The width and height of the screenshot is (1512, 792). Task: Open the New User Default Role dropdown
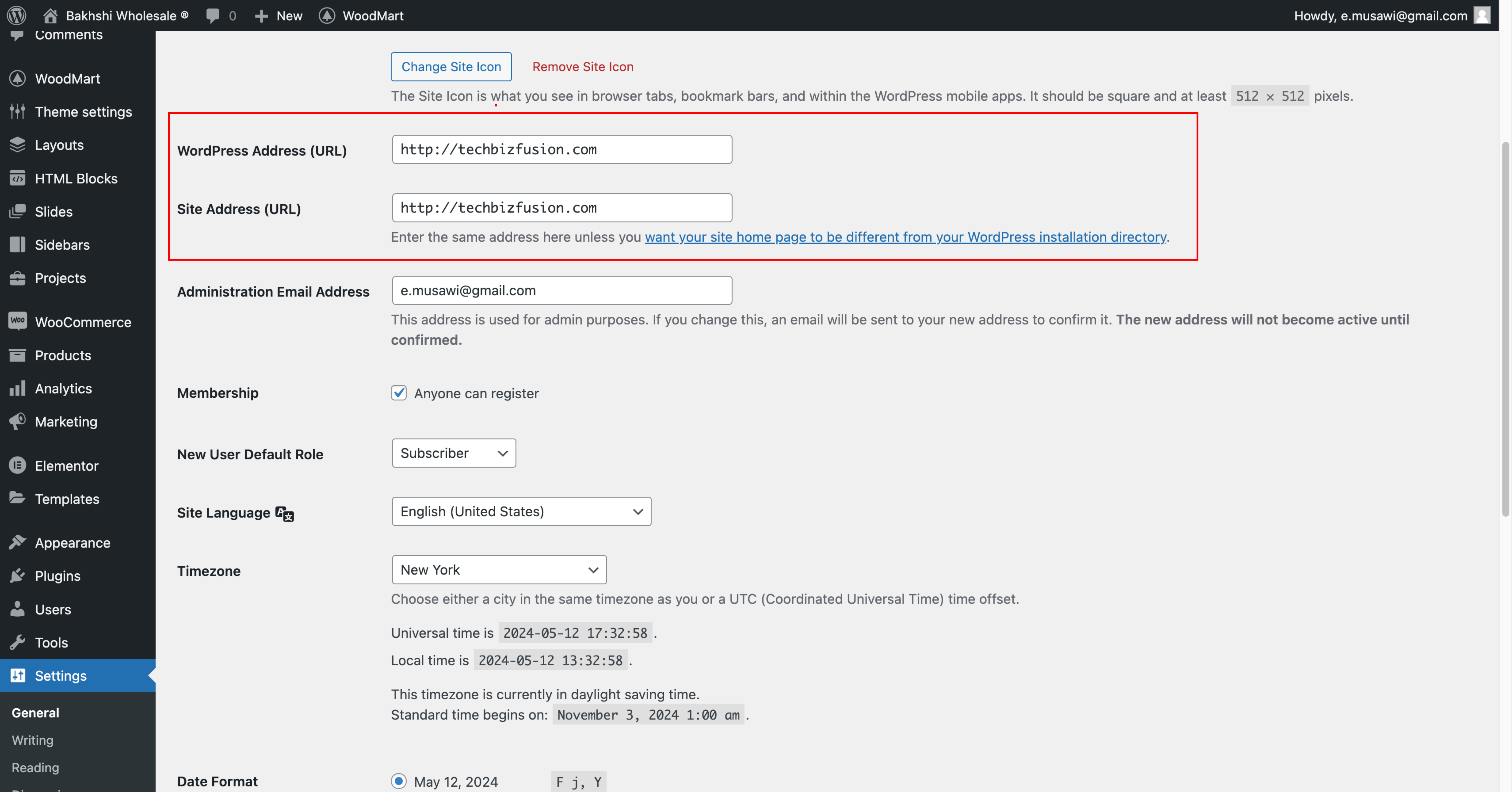[x=454, y=453]
